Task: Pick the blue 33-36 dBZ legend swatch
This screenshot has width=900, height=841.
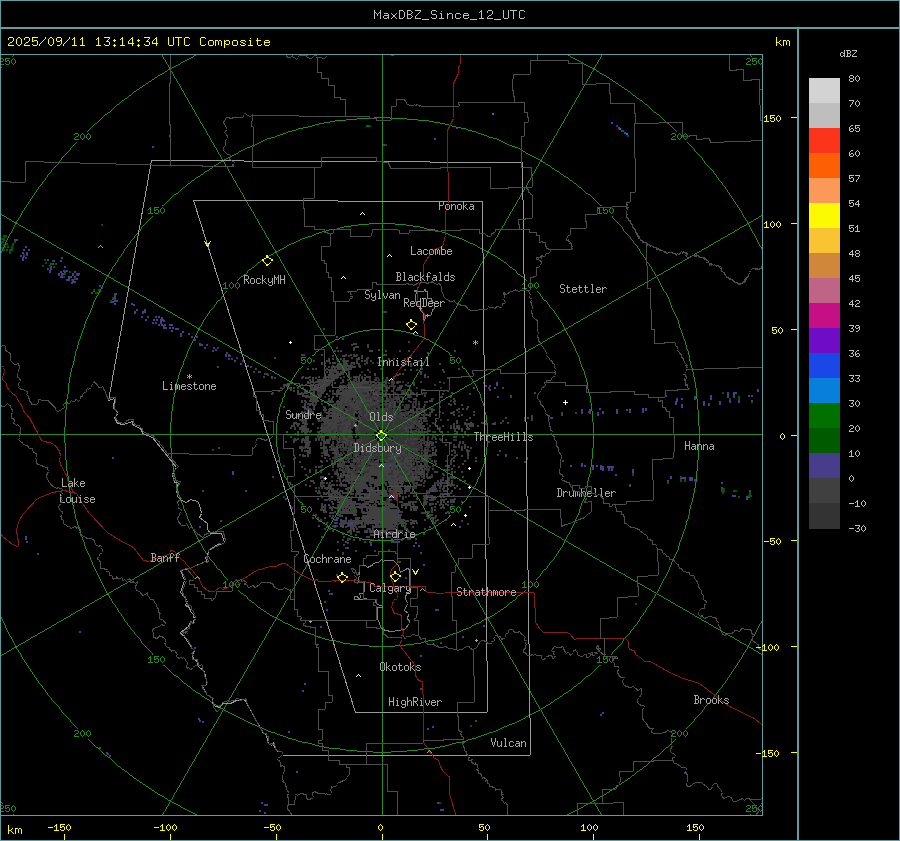Action: click(x=824, y=365)
